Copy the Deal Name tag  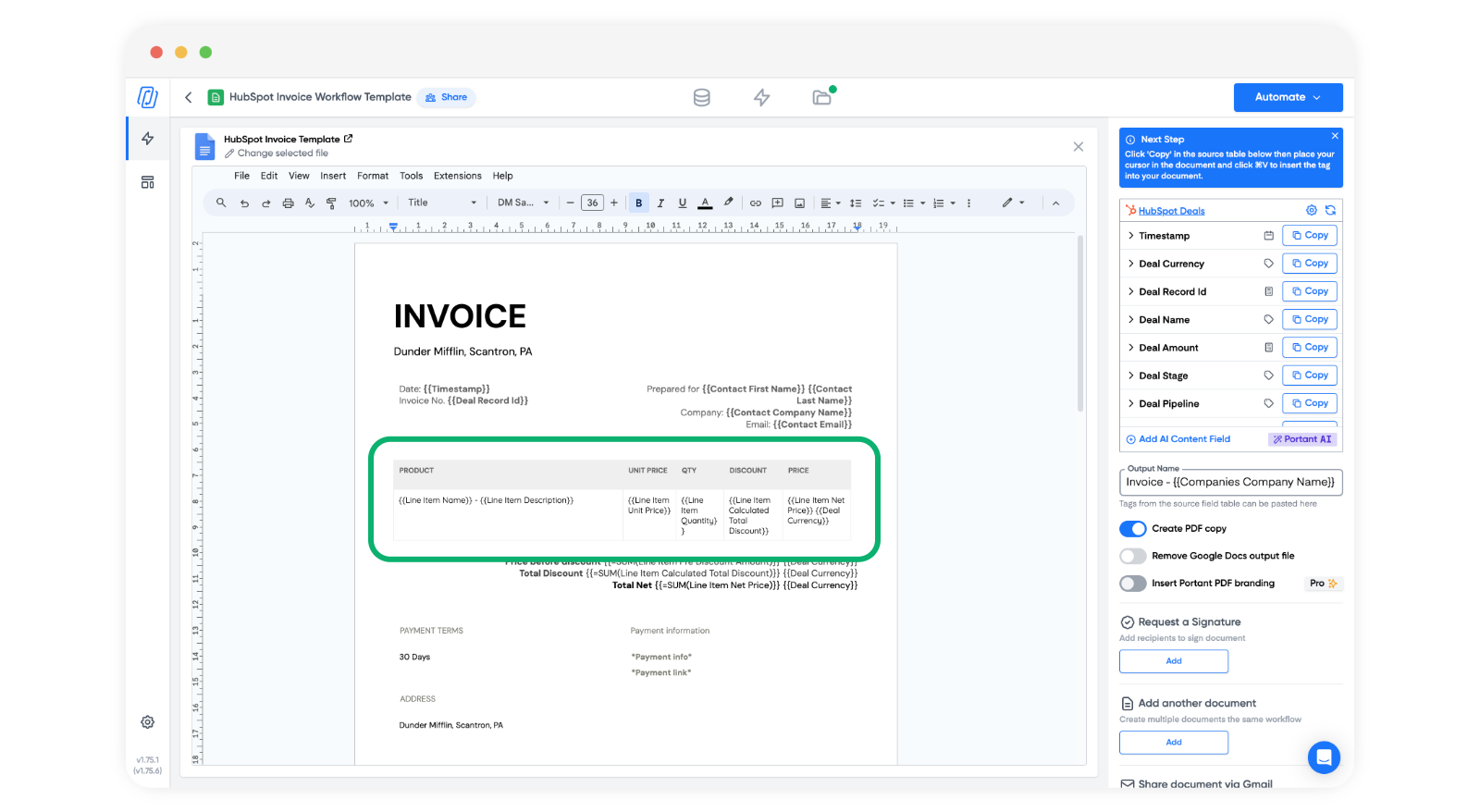1309,319
